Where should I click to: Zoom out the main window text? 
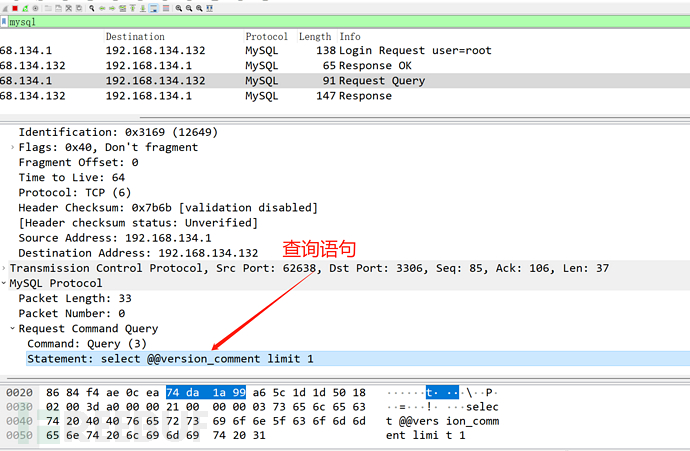[189, 8]
